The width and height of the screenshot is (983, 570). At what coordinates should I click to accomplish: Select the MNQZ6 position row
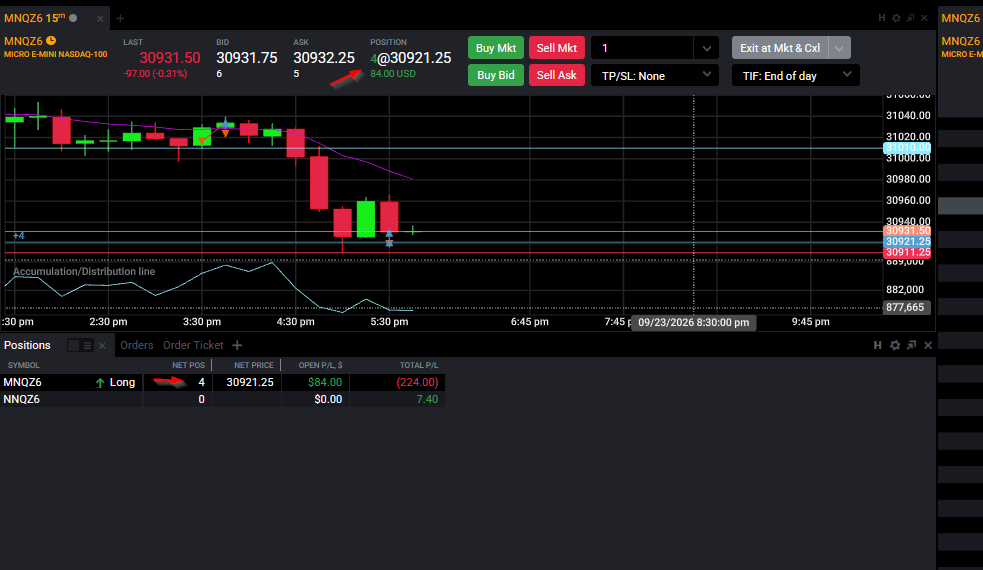pyautogui.click(x=223, y=383)
